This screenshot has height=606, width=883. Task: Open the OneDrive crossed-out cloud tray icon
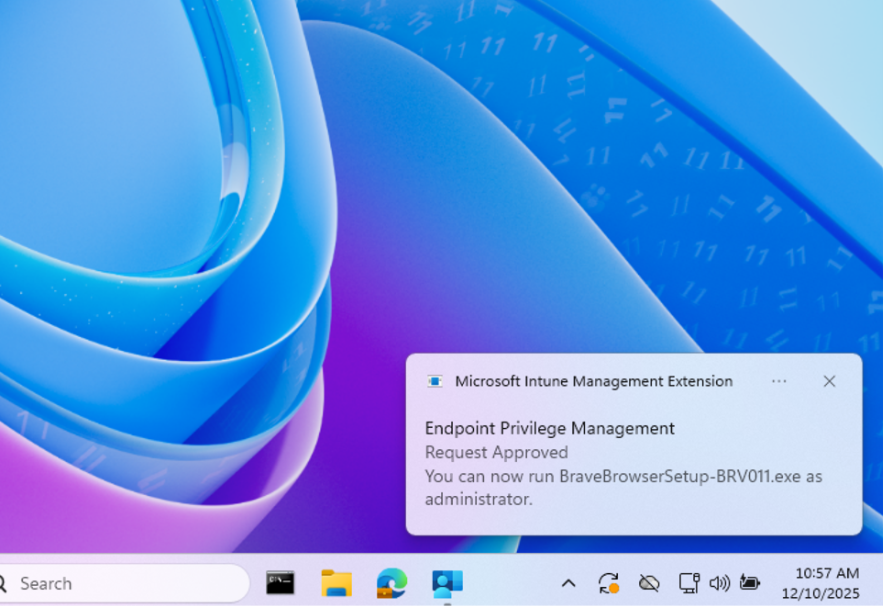point(649,583)
